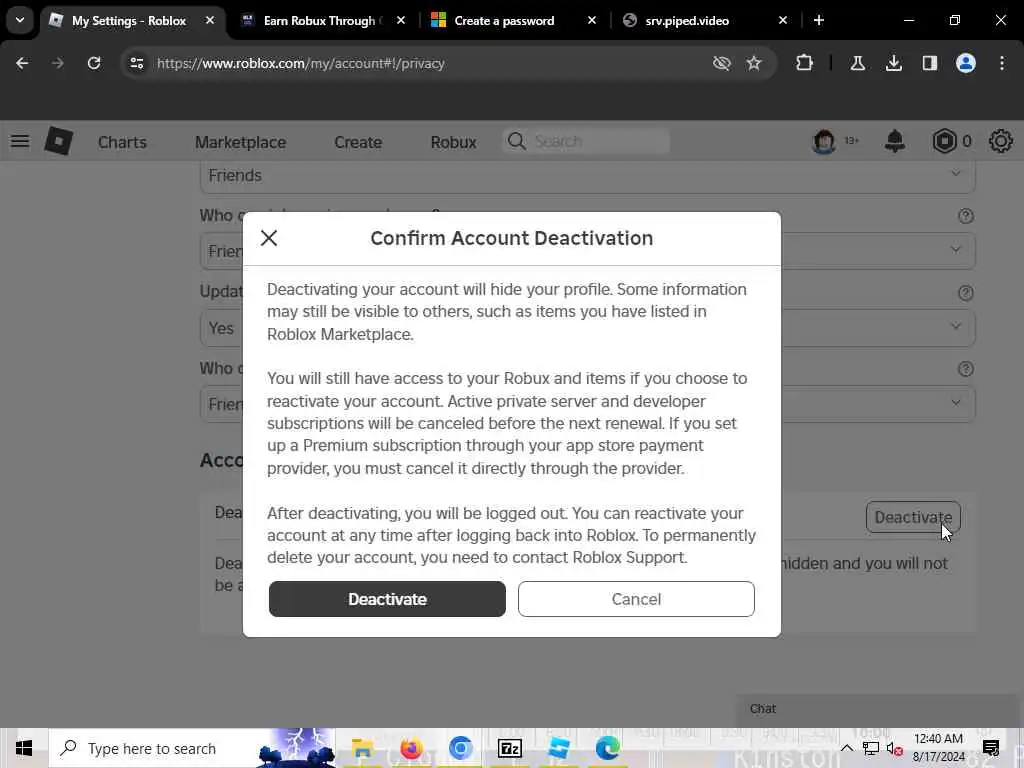1024x768 pixels.
Task: Open File Explorer from taskbar
Action: (362, 748)
